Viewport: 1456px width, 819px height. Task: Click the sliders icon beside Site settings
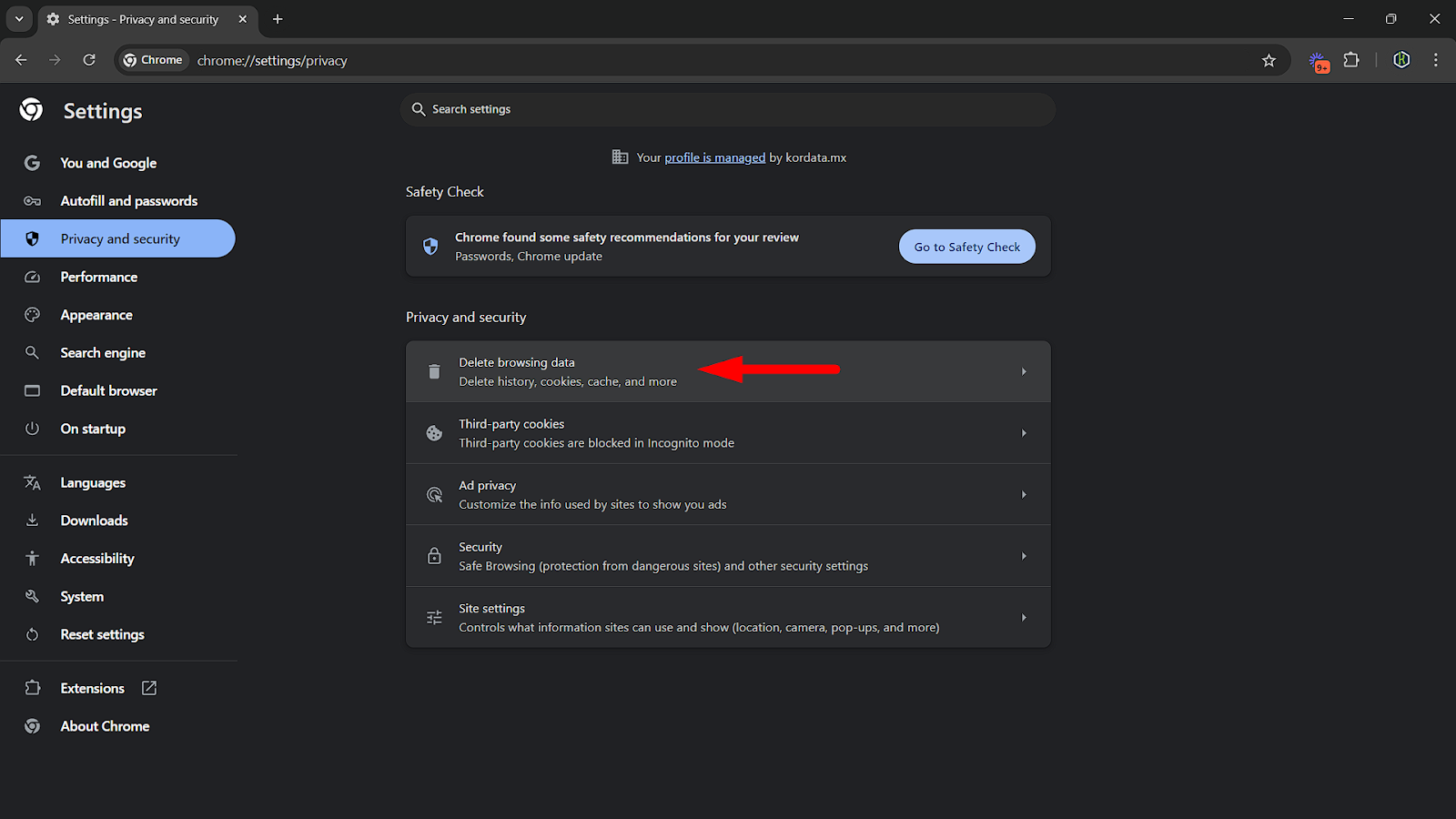click(434, 618)
